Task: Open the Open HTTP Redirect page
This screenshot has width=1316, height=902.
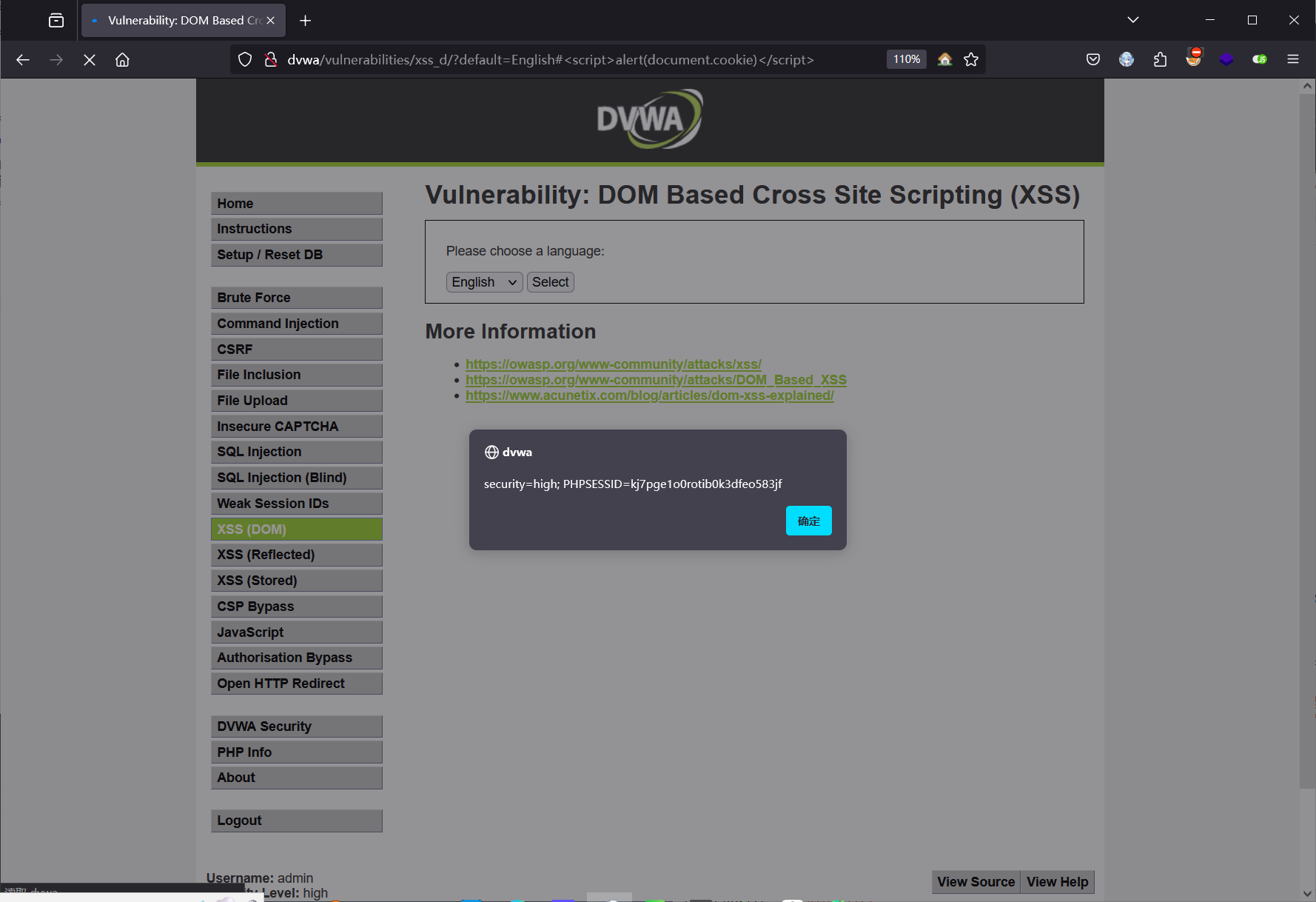Action: coord(296,684)
